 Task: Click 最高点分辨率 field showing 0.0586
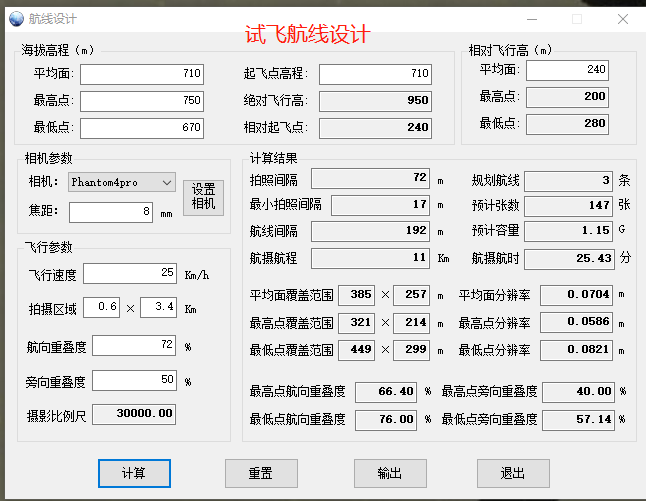(576, 323)
